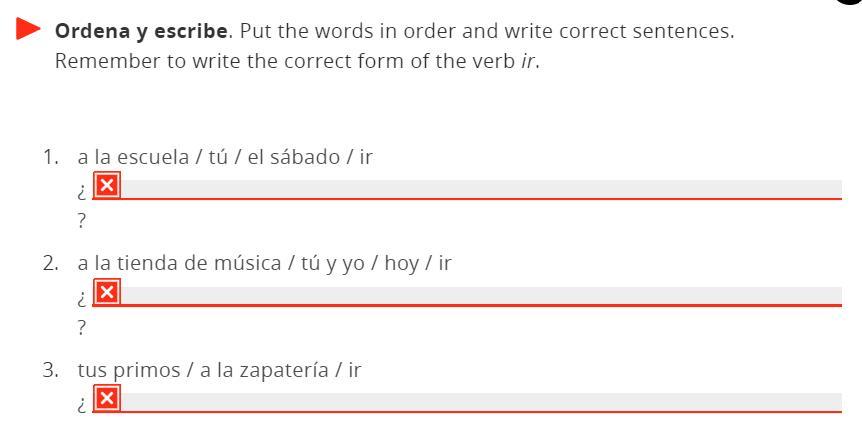Click the prompt 'tus primos / a la zapatería / ir'

tap(219, 370)
